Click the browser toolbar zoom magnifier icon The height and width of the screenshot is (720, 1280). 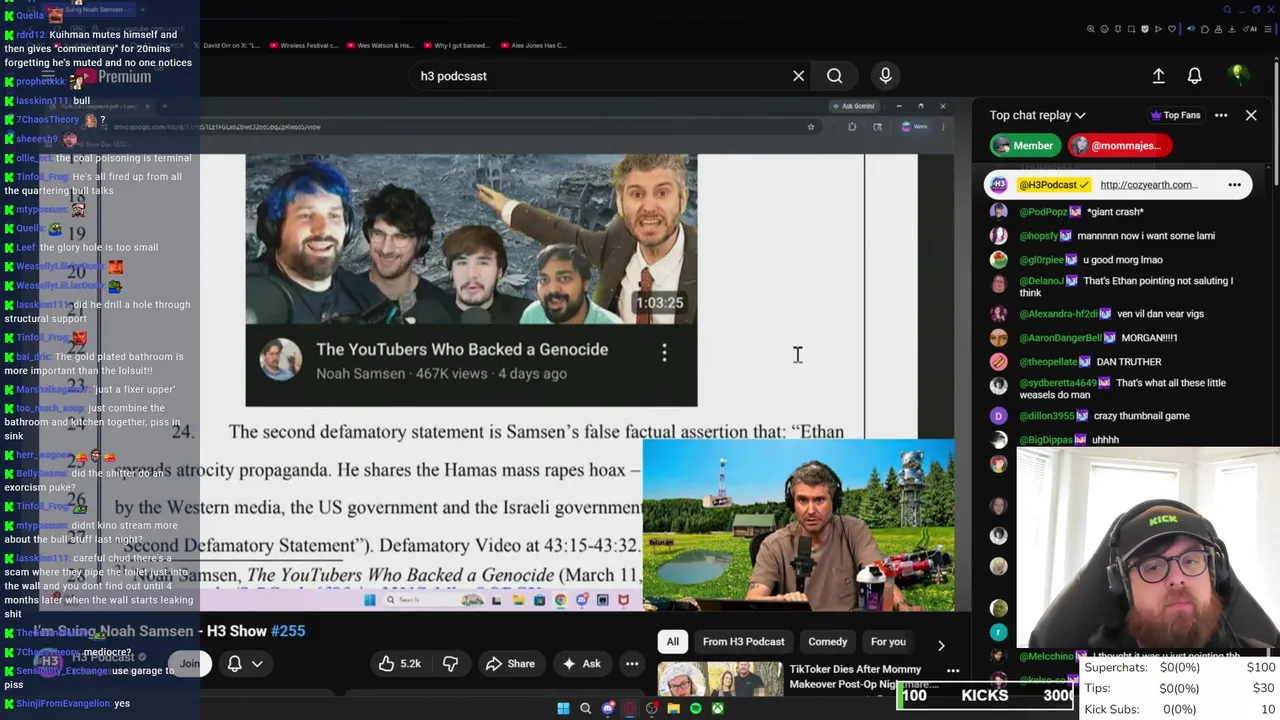[x=1091, y=29]
